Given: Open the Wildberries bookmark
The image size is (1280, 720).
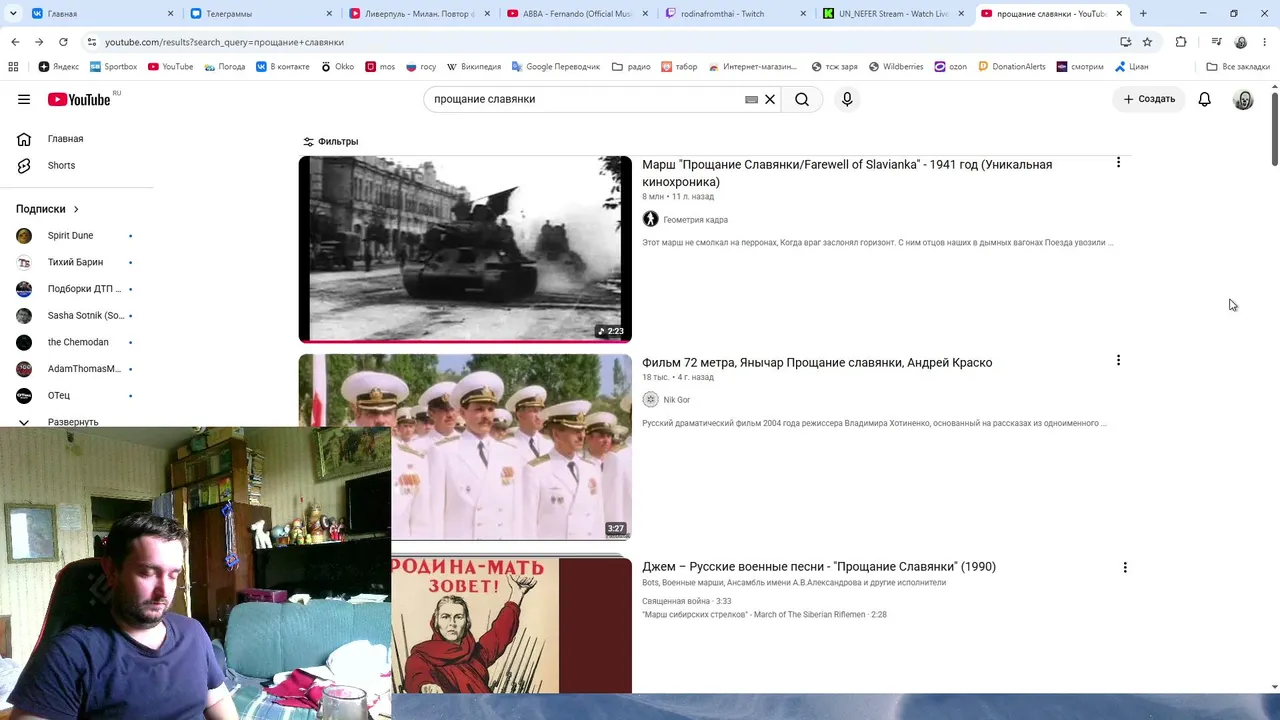Looking at the screenshot, I should 896,67.
